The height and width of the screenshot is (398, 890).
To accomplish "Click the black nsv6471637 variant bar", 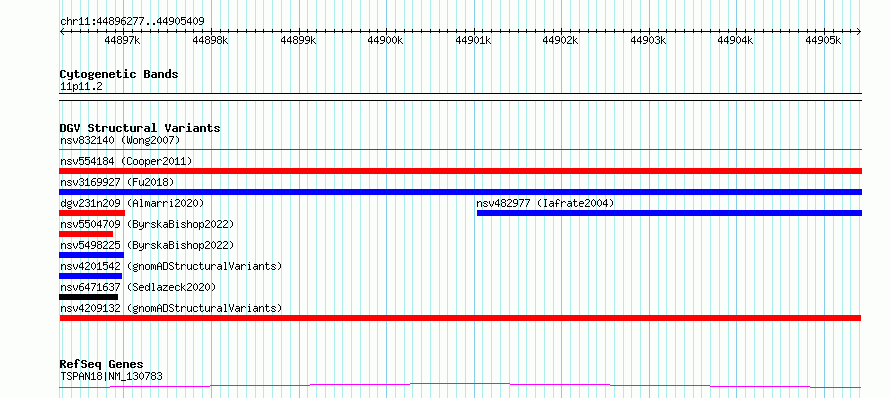I will [x=89, y=297].
